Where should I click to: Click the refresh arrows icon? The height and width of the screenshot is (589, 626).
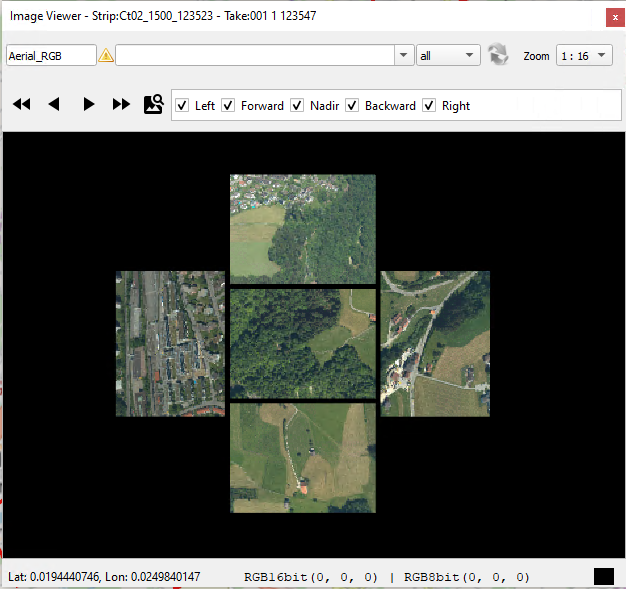[x=498, y=55]
